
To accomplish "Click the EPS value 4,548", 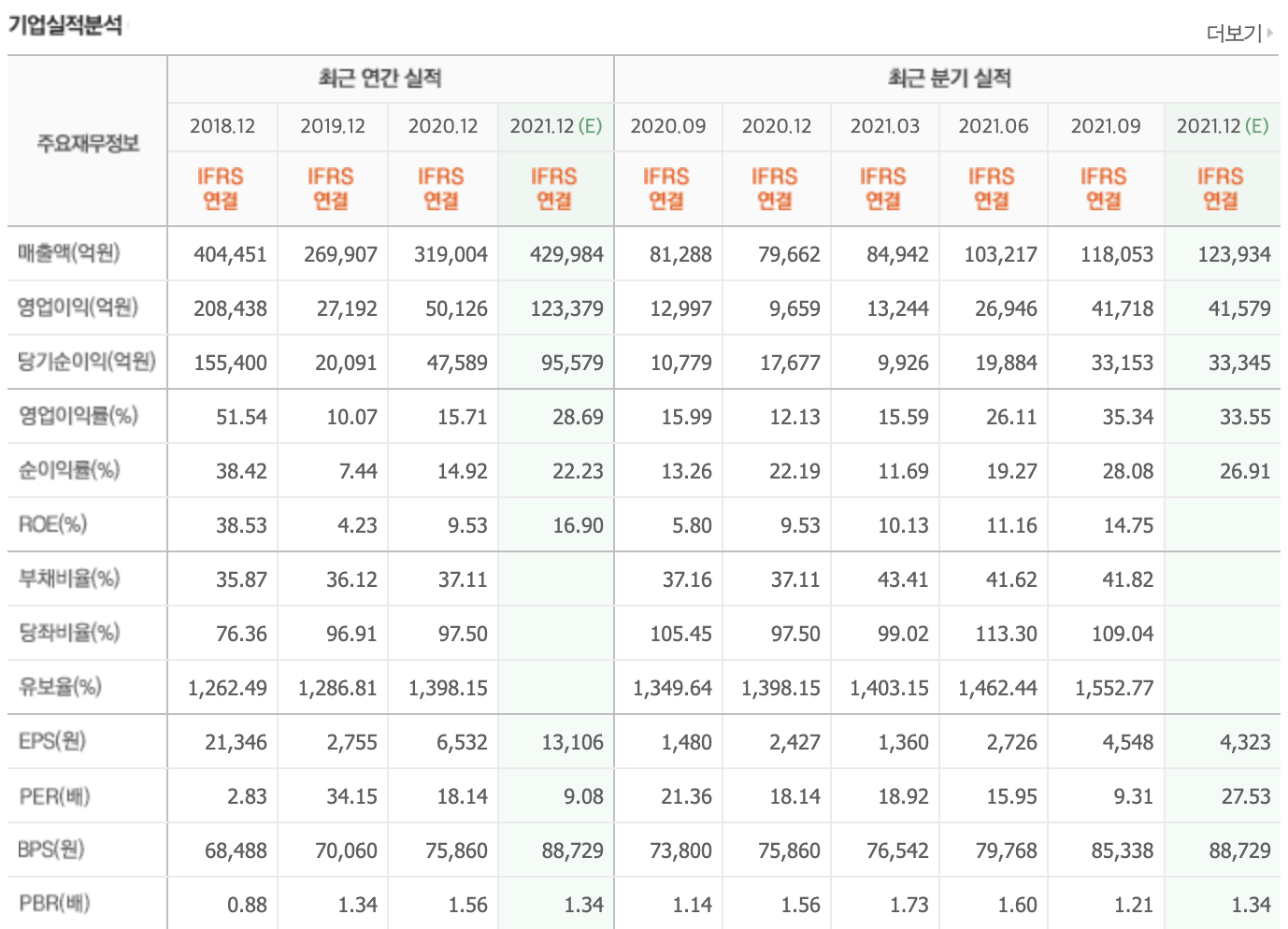I will pos(1128,742).
